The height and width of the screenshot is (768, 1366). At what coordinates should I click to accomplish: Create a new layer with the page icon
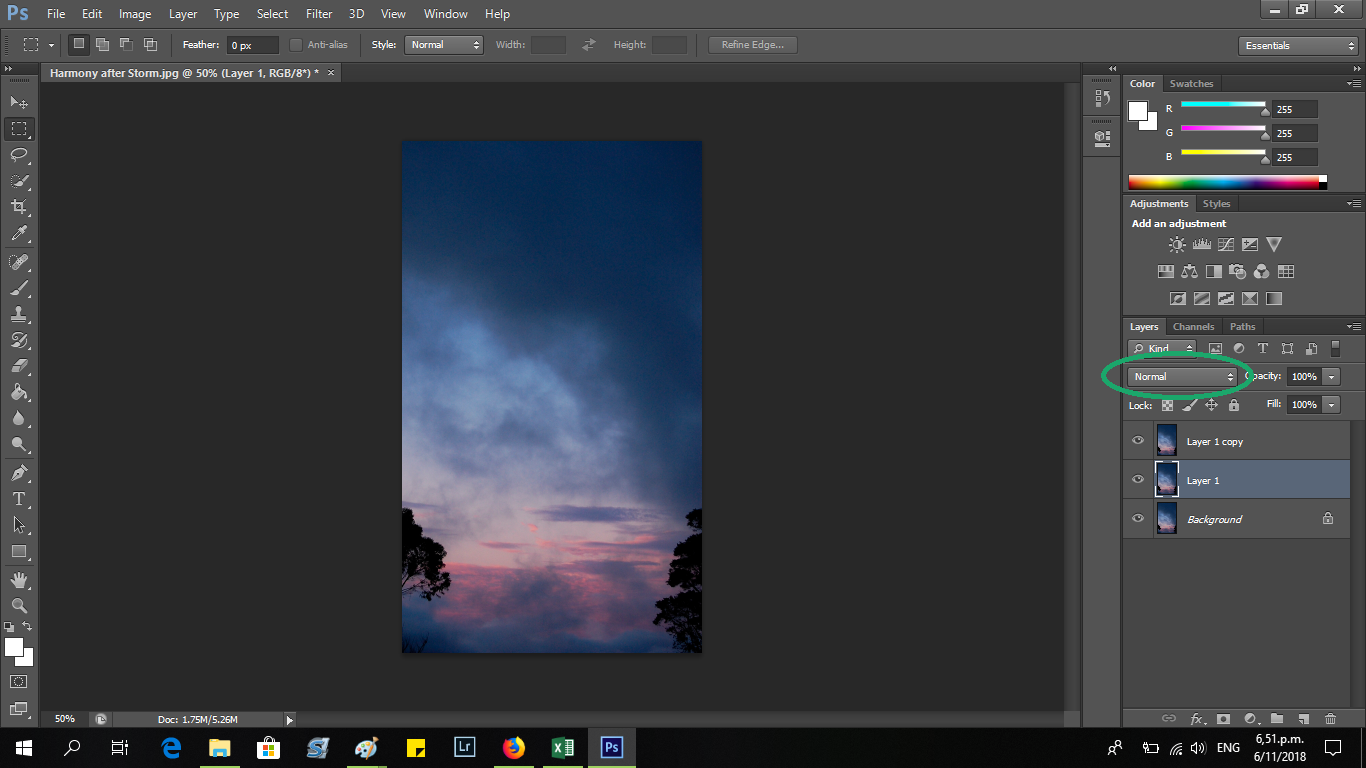pyautogui.click(x=1303, y=719)
